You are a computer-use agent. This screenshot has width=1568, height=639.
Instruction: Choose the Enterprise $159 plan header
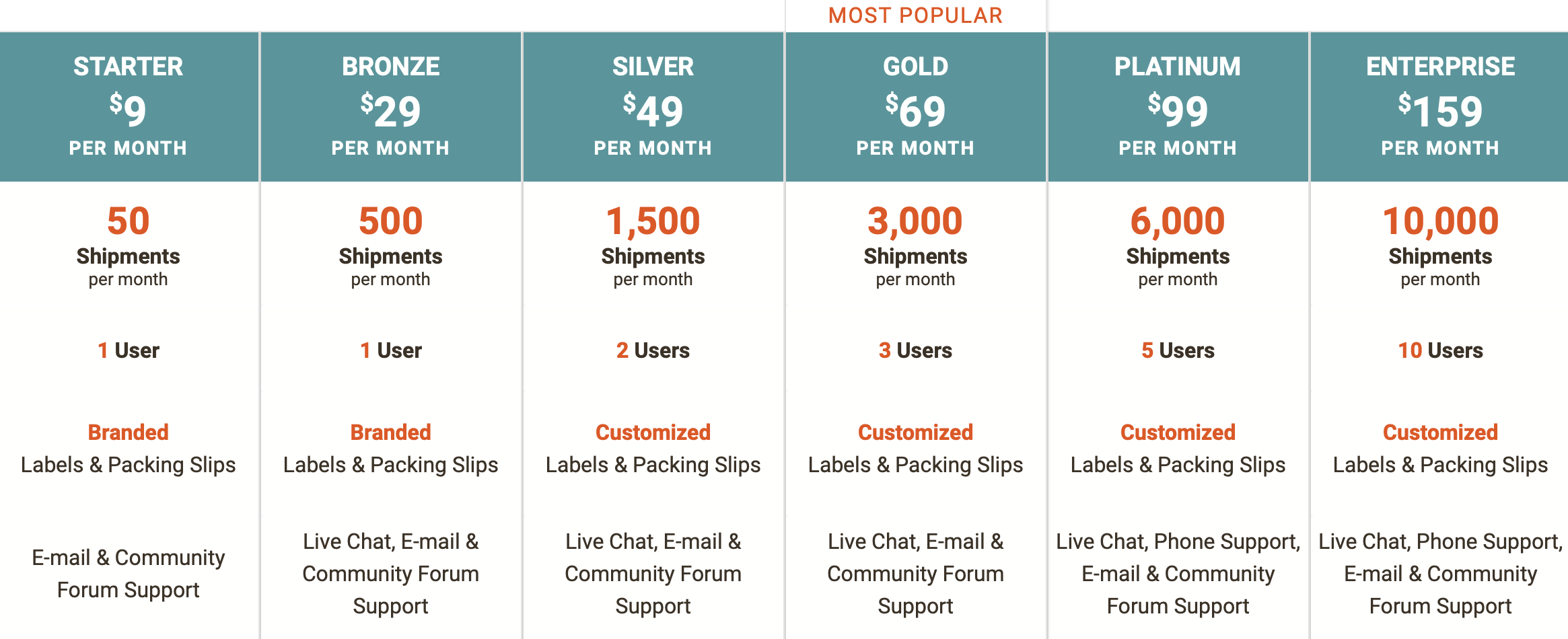coord(1440,106)
